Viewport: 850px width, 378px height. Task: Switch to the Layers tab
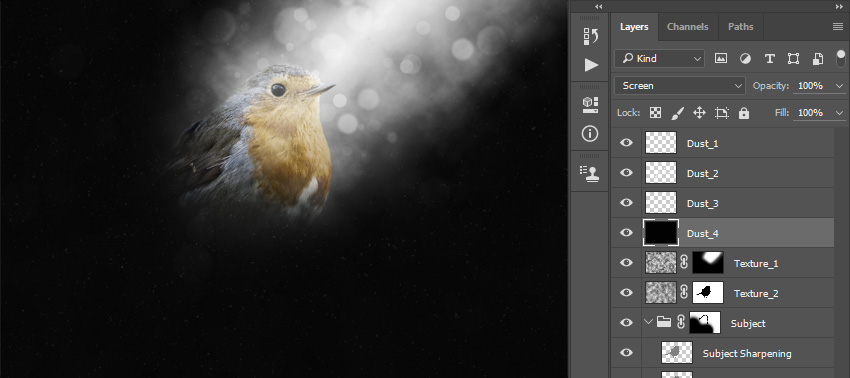tap(634, 27)
